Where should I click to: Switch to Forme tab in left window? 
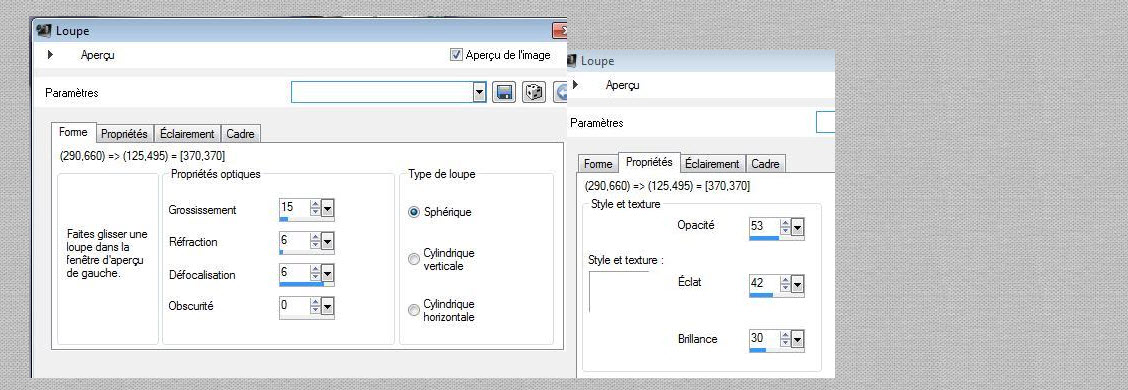click(x=73, y=132)
